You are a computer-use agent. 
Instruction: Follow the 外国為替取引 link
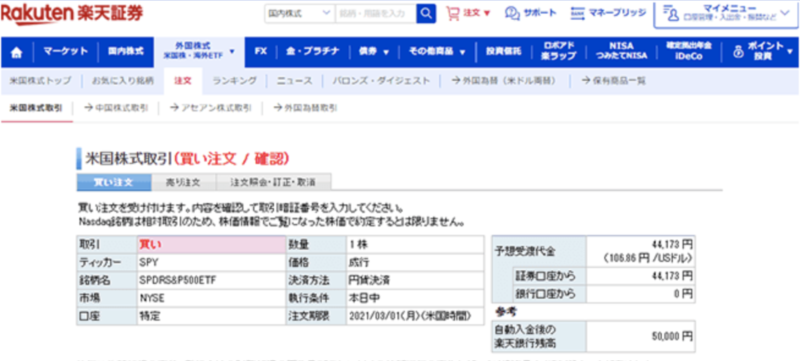(x=305, y=108)
